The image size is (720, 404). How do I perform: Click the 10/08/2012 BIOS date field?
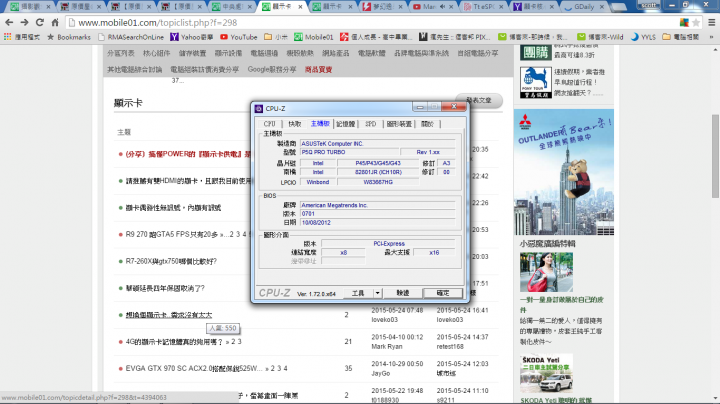[377, 223]
